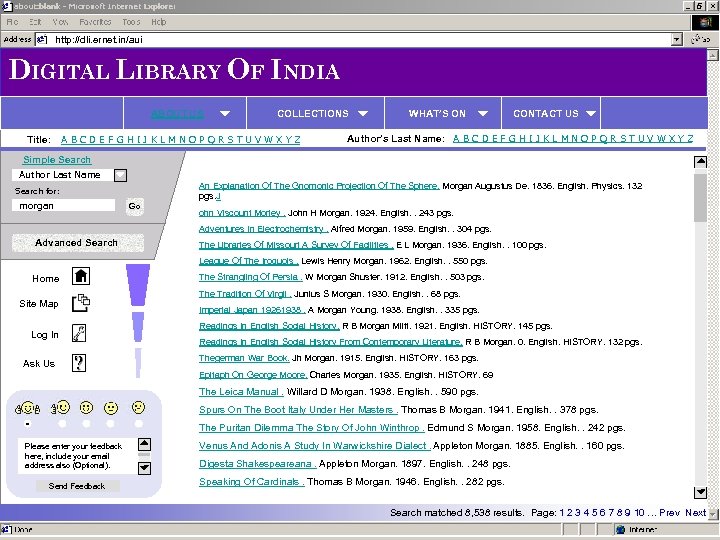Click the second happy smiley face icon

[61, 407]
